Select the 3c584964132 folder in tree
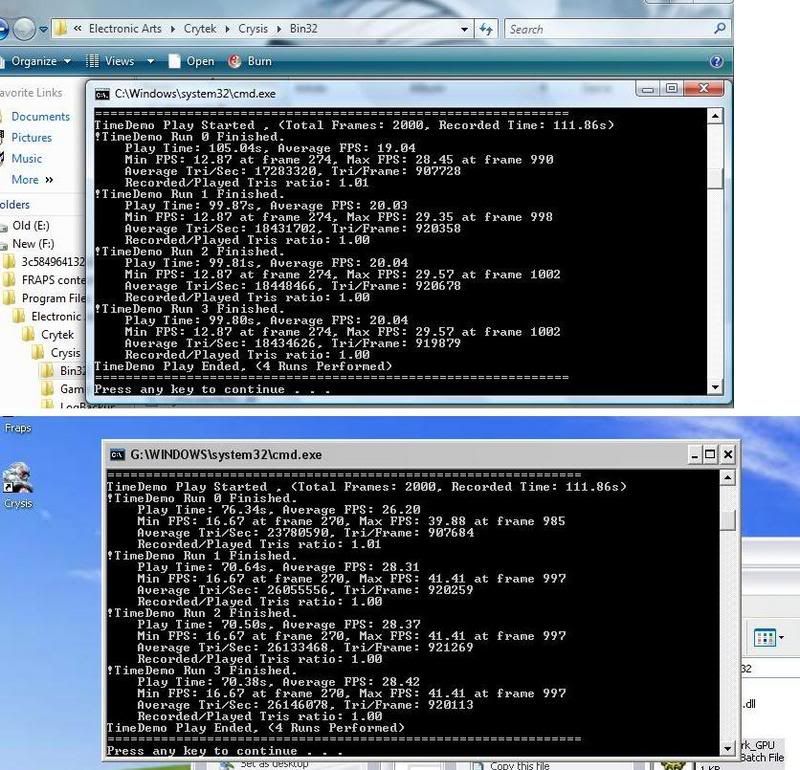800x770 pixels. coord(53,262)
